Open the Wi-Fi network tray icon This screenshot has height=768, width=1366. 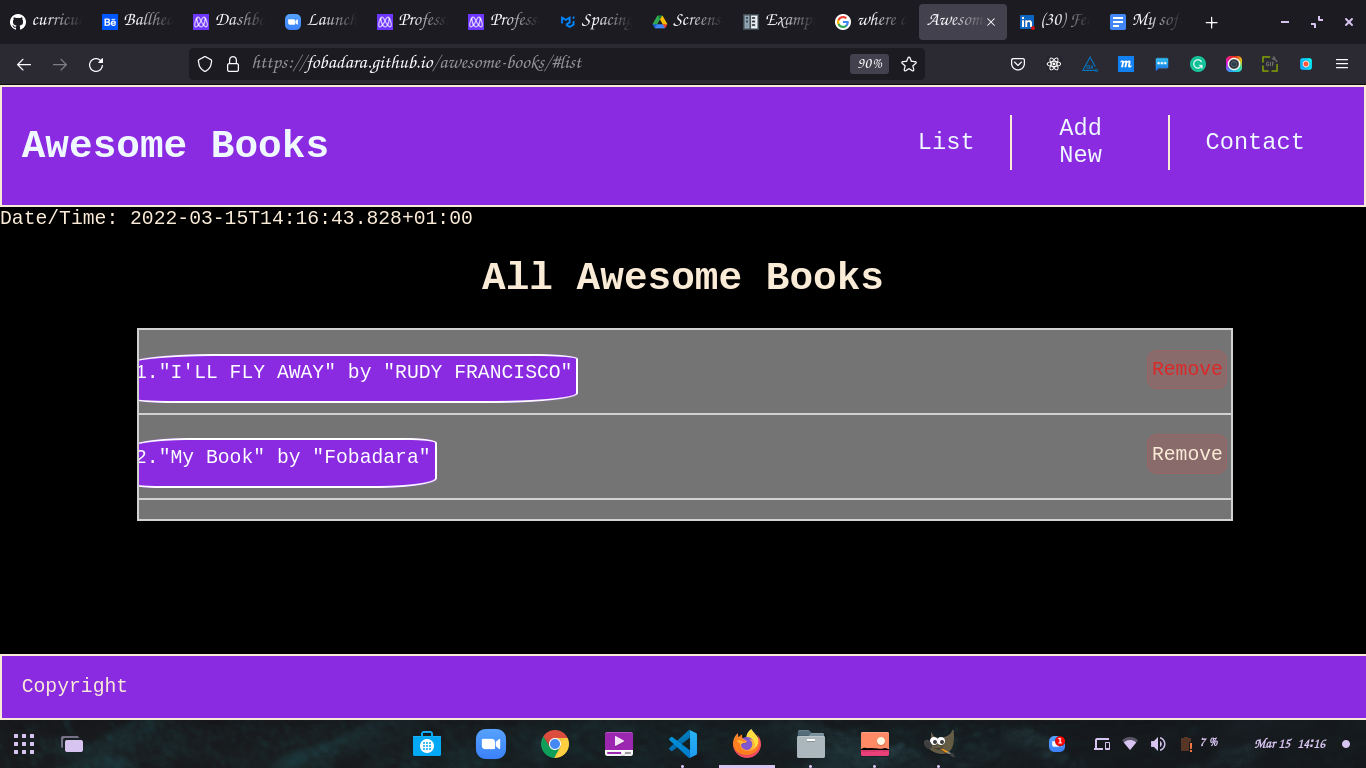pyautogui.click(x=1130, y=744)
